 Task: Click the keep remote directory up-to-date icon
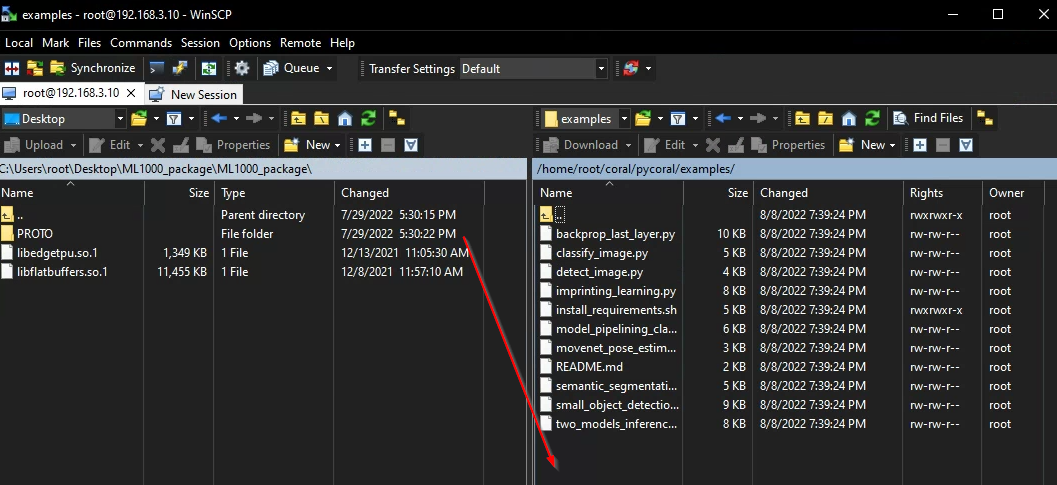pos(209,68)
